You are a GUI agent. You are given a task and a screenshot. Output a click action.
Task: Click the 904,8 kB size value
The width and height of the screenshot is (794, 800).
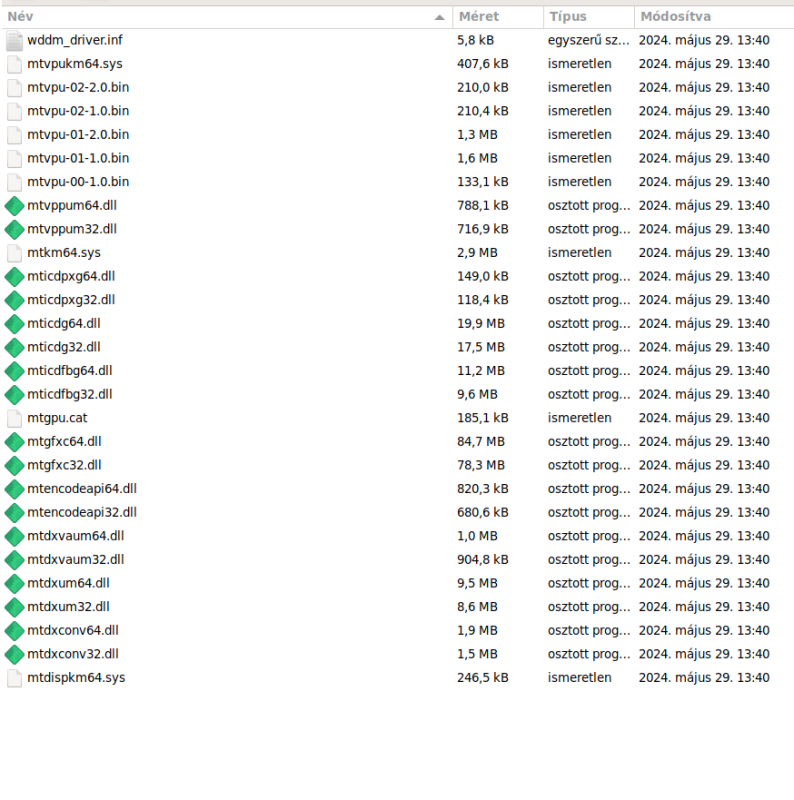(483, 560)
